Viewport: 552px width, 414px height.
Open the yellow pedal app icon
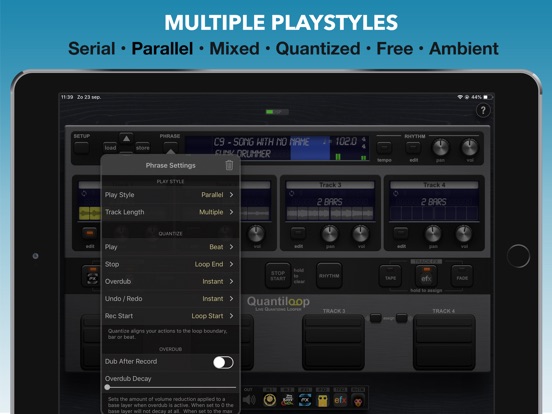[322, 400]
